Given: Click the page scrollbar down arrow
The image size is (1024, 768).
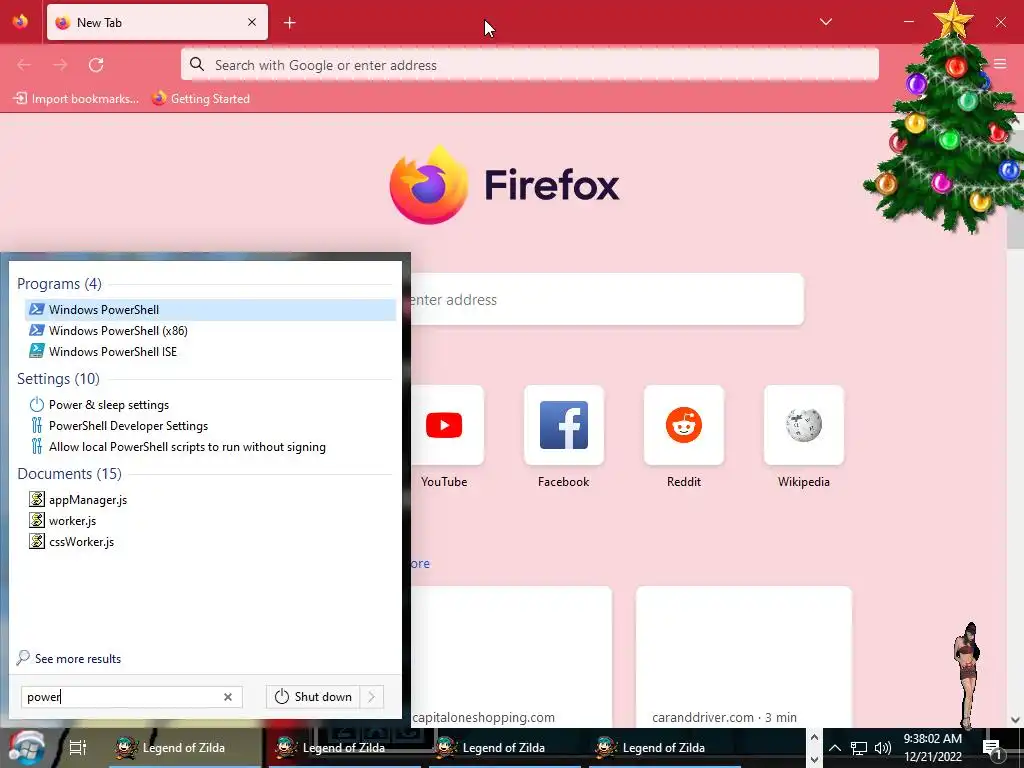Looking at the screenshot, I should point(1015,719).
